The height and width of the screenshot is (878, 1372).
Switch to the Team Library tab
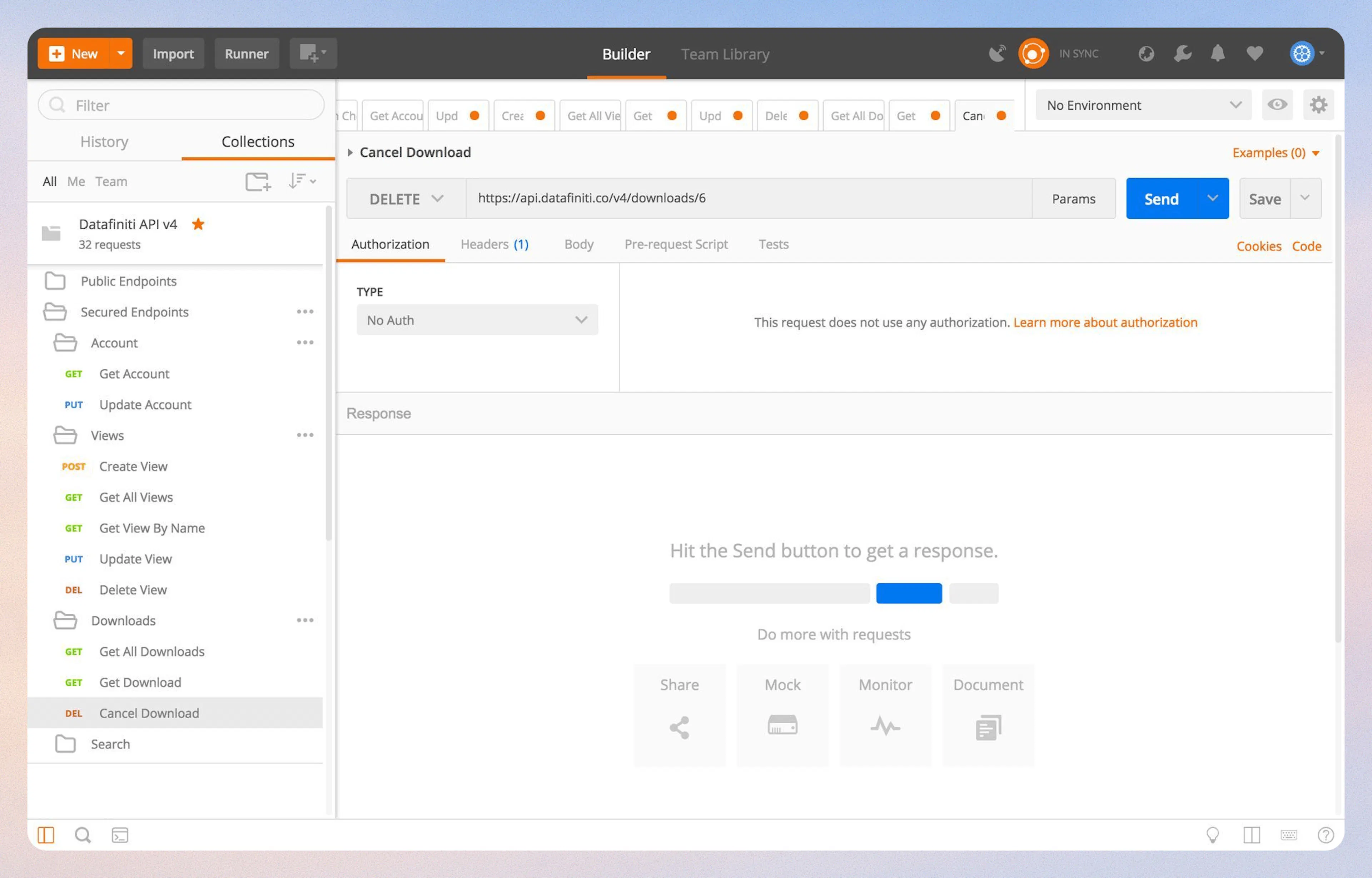pos(725,54)
